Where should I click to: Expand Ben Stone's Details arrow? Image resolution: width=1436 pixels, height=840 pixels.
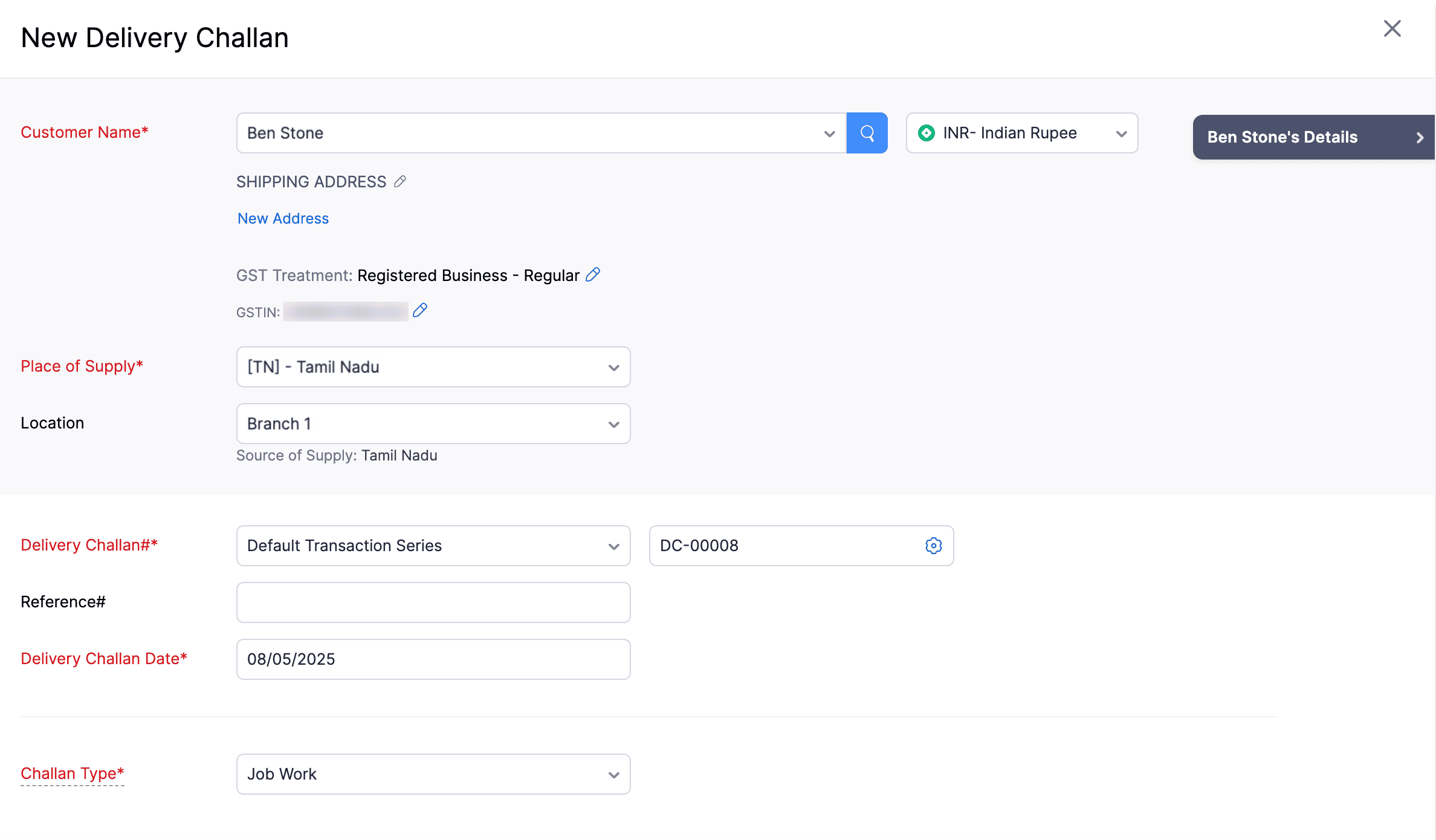pyautogui.click(x=1420, y=138)
